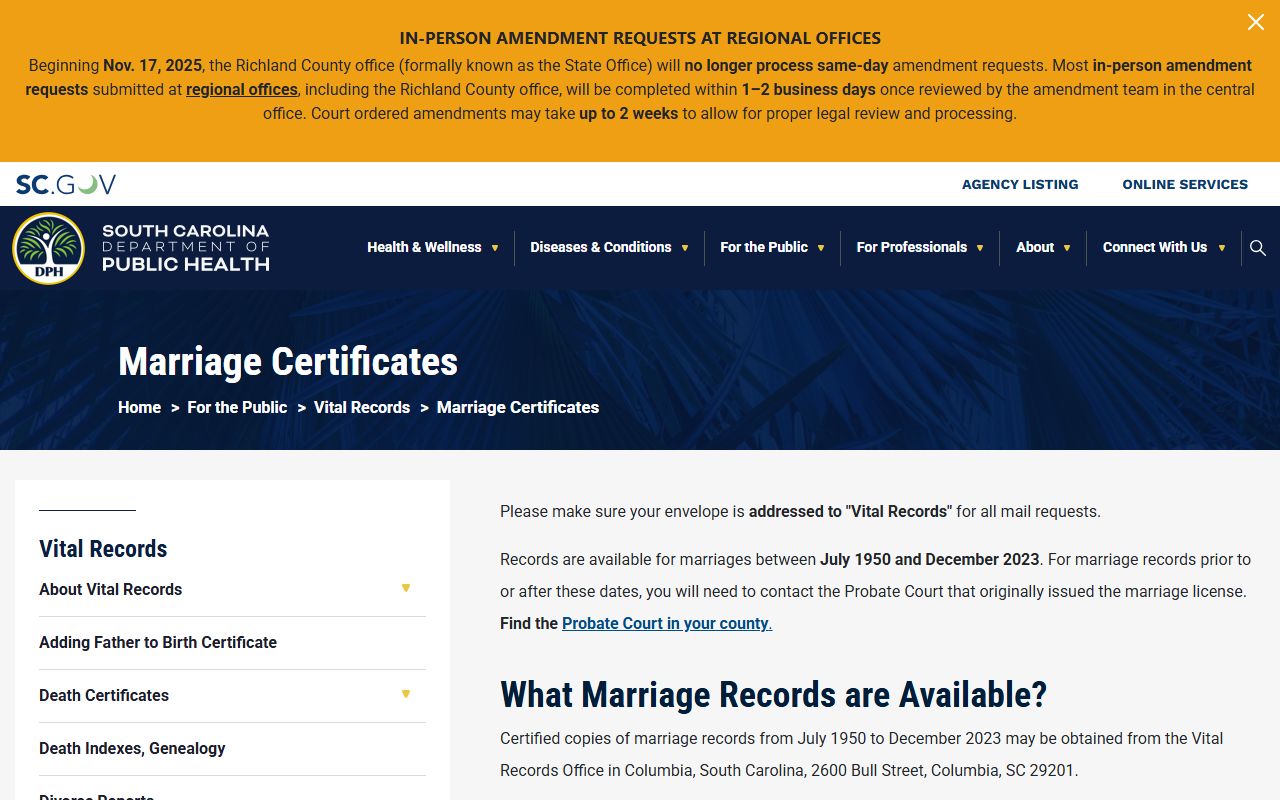Expand Health & Wellness dropdown arrow

tap(494, 248)
